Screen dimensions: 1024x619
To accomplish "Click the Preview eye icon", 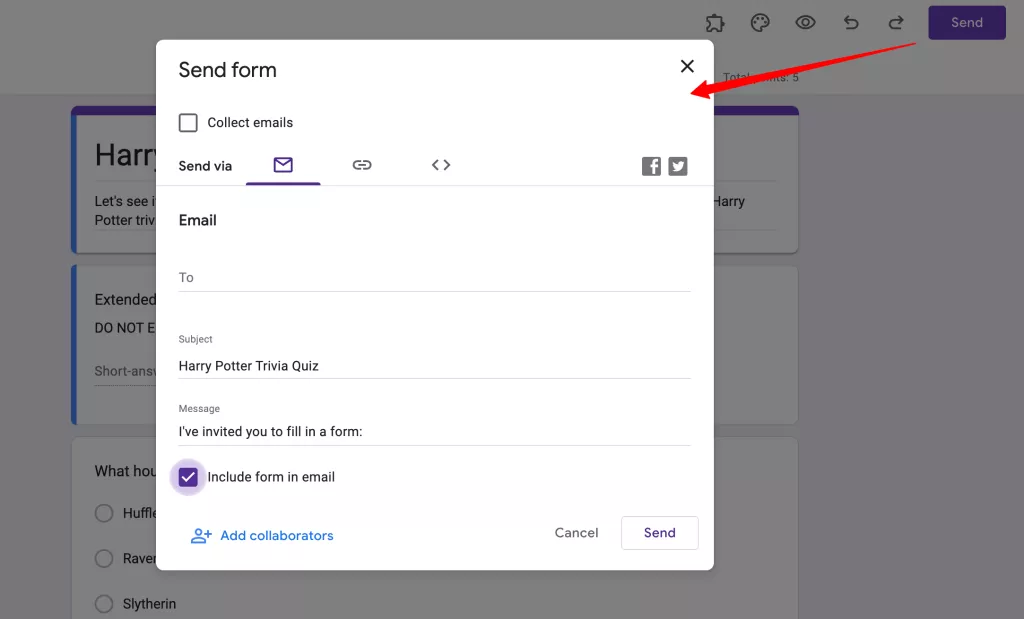I will click(805, 22).
